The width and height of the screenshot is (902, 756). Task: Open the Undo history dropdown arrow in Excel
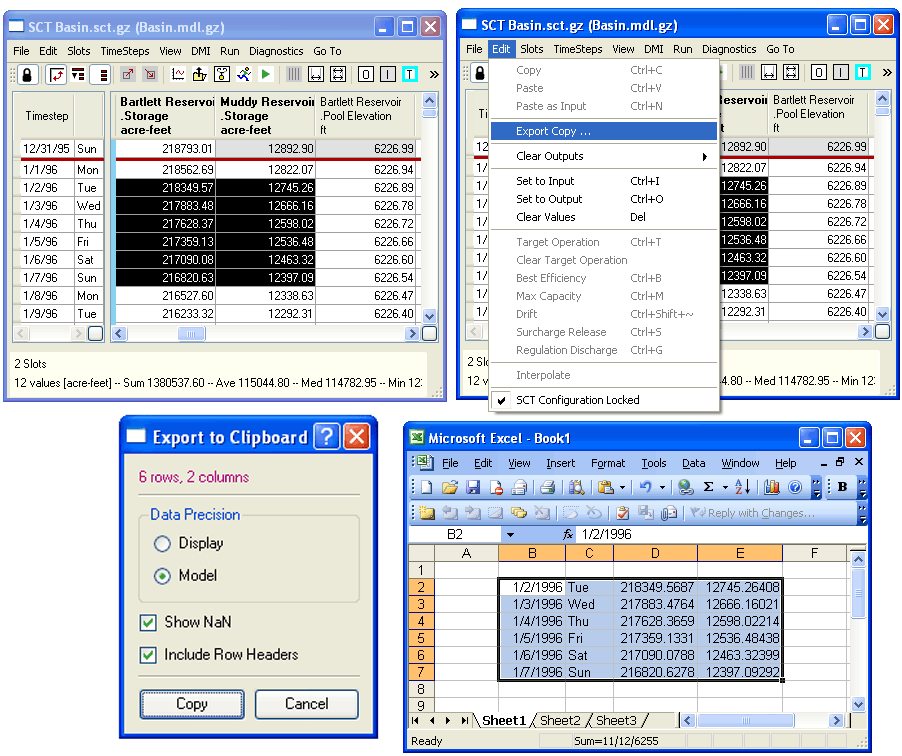point(662,487)
